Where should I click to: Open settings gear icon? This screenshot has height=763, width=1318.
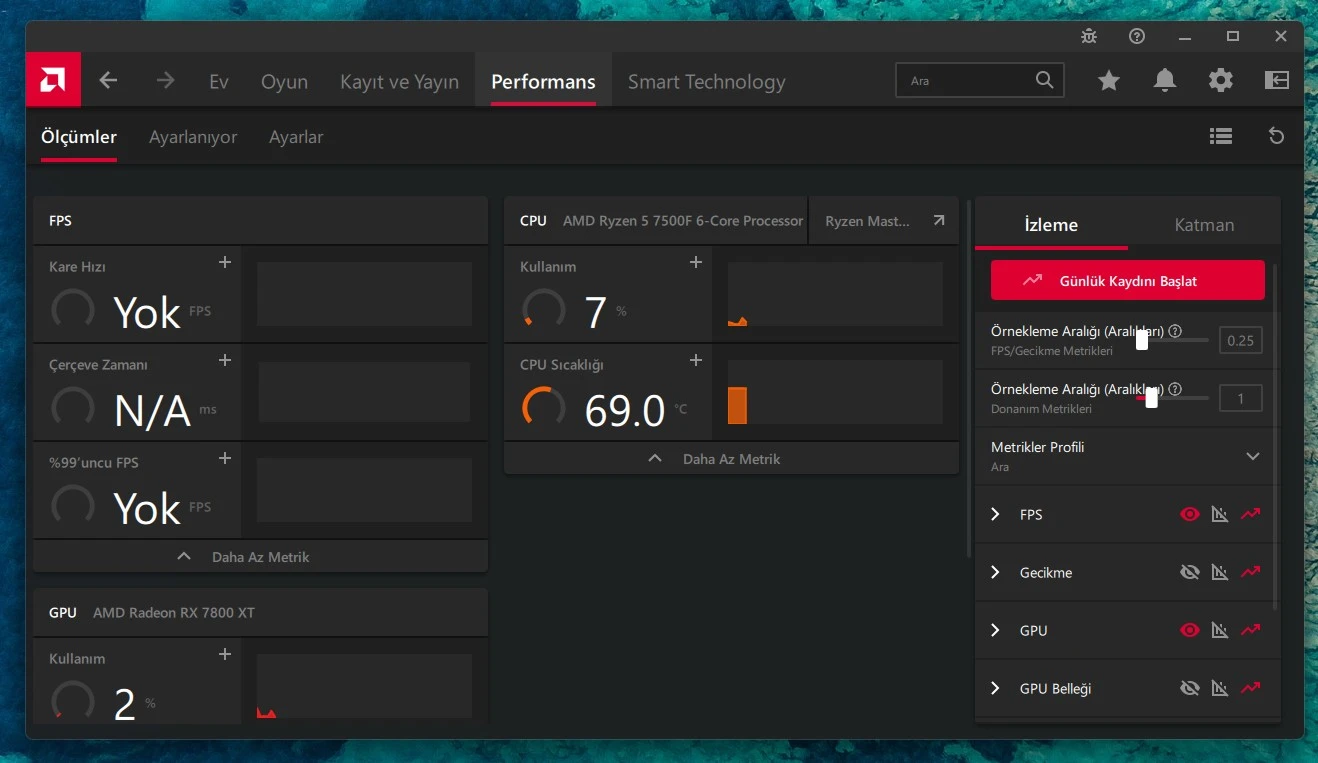tap(1220, 81)
